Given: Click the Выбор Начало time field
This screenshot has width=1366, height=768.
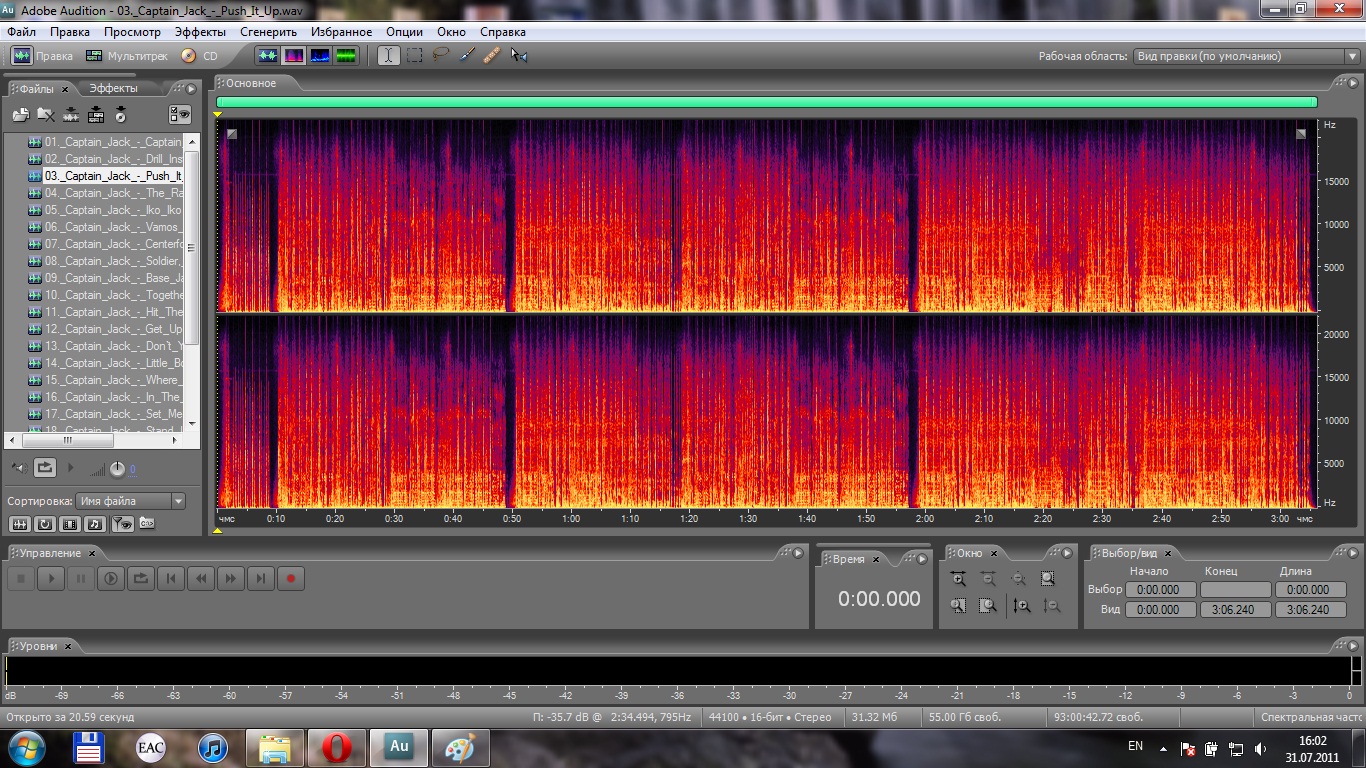Looking at the screenshot, I should pos(1161,590).
